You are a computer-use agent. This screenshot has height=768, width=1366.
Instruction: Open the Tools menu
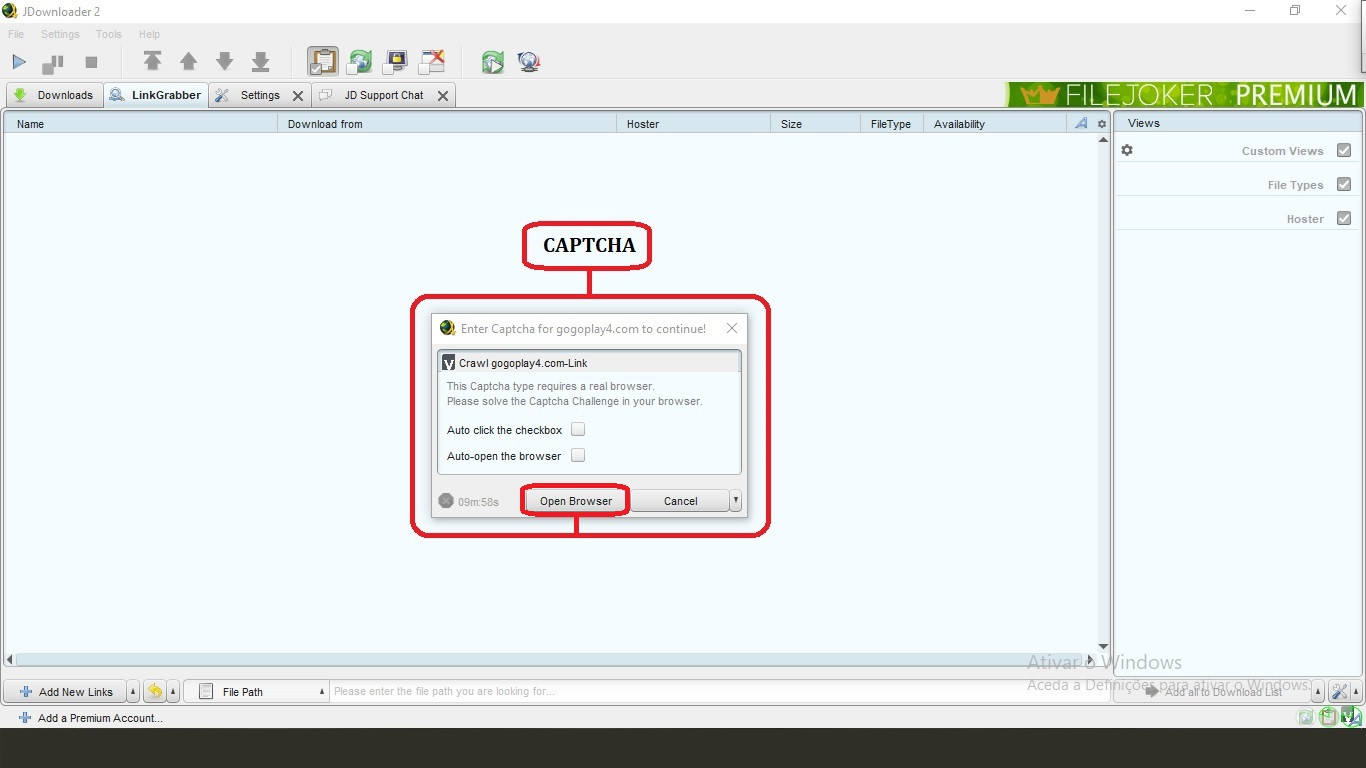coord(109,34)
